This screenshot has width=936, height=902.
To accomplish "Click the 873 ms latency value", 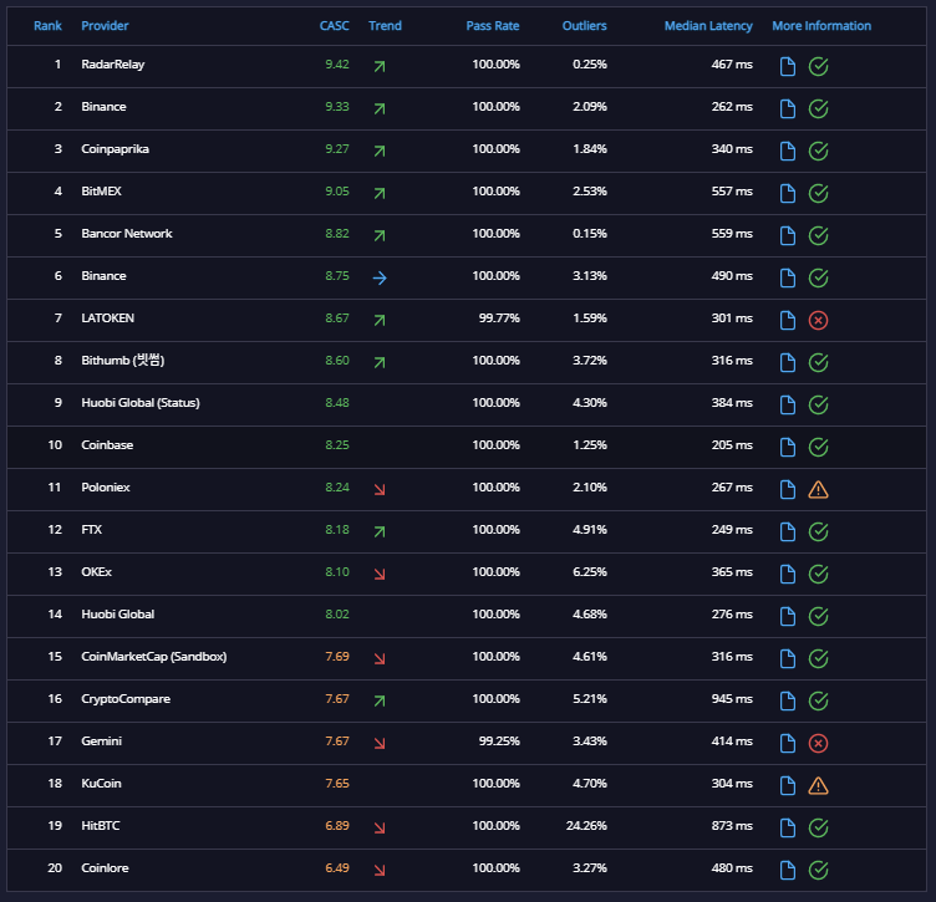I will (x=732, y=826).
